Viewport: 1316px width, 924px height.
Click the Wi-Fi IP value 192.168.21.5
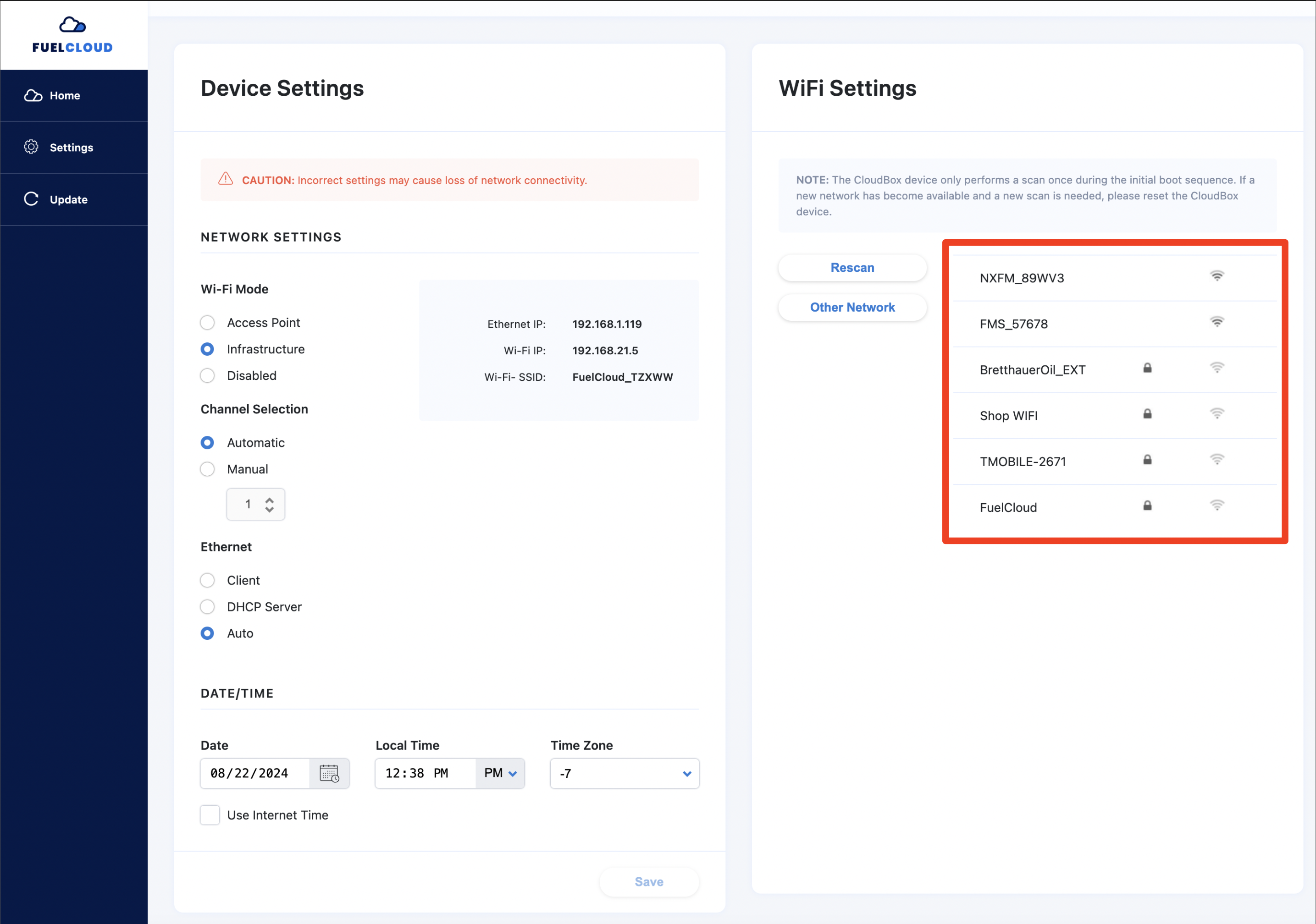pyautogui.click(x=605, y=351)
